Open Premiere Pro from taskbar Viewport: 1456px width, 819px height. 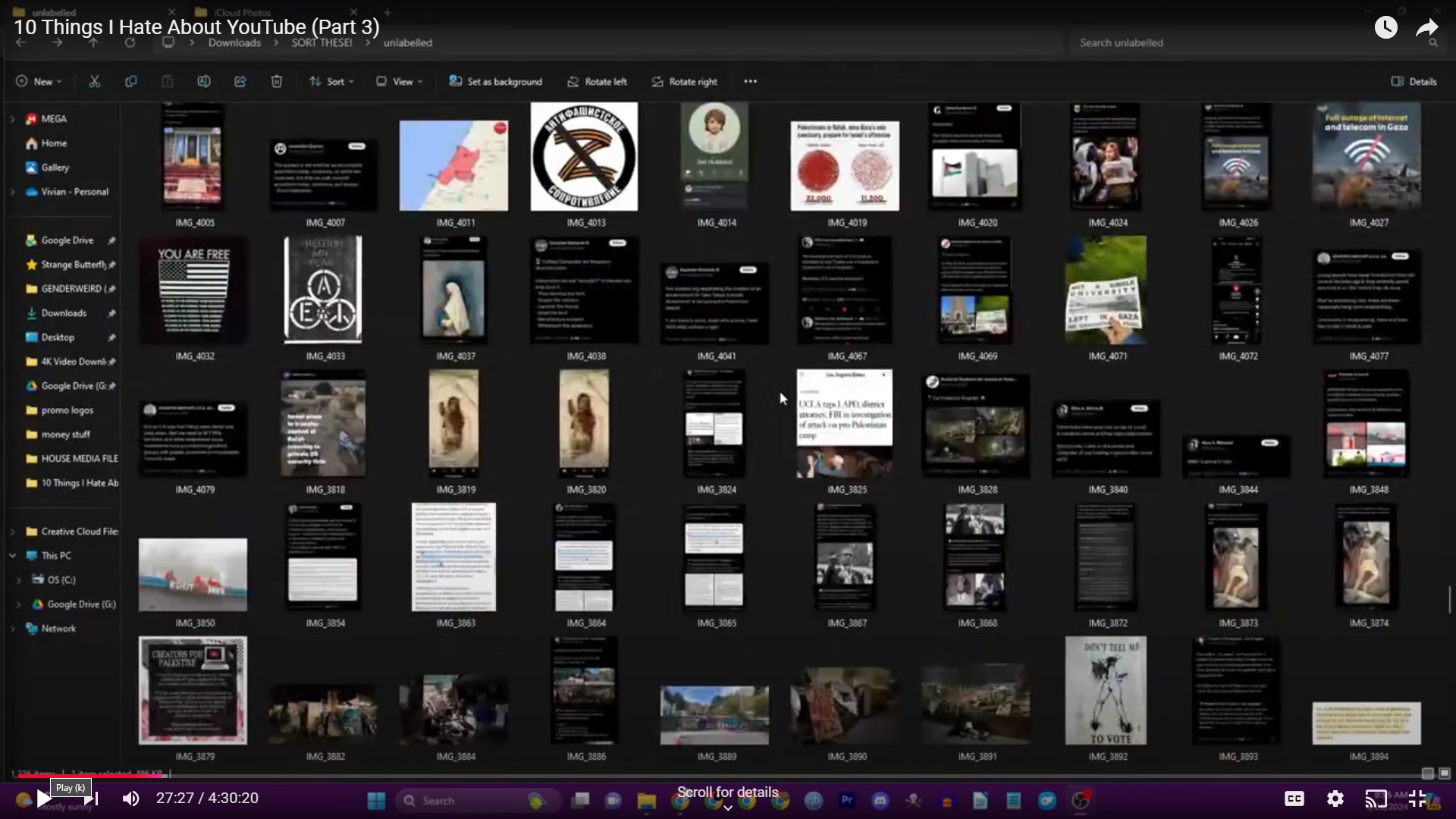pyautogui.click(x=847, y=800)
